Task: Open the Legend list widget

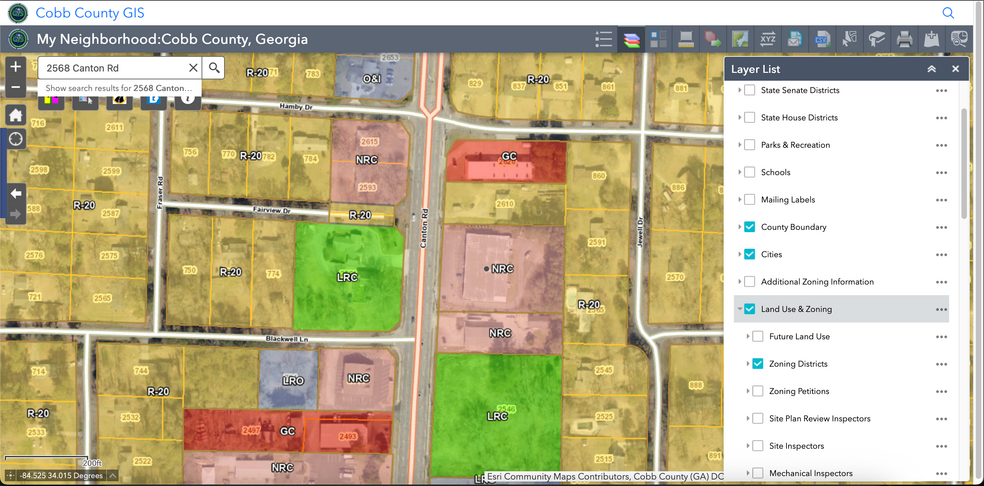Action: tap(603, 40)
